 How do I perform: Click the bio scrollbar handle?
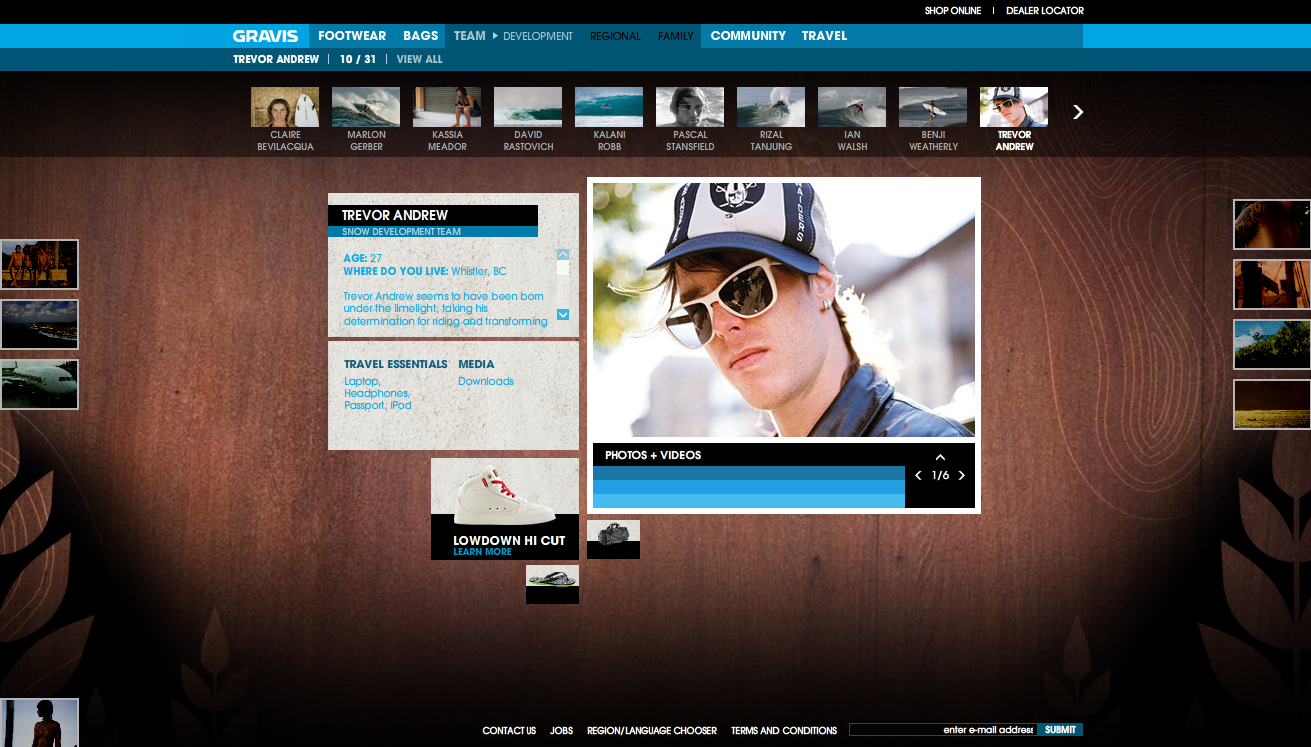pyautogui.click(x=563, y=268)
